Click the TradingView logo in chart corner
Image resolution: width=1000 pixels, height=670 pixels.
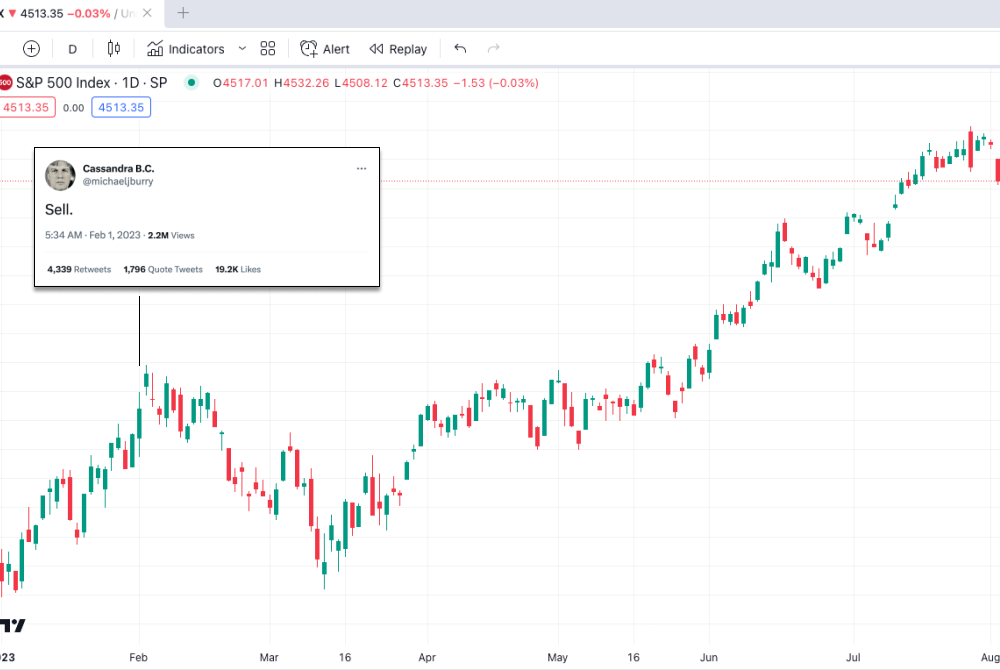point(12,625)
